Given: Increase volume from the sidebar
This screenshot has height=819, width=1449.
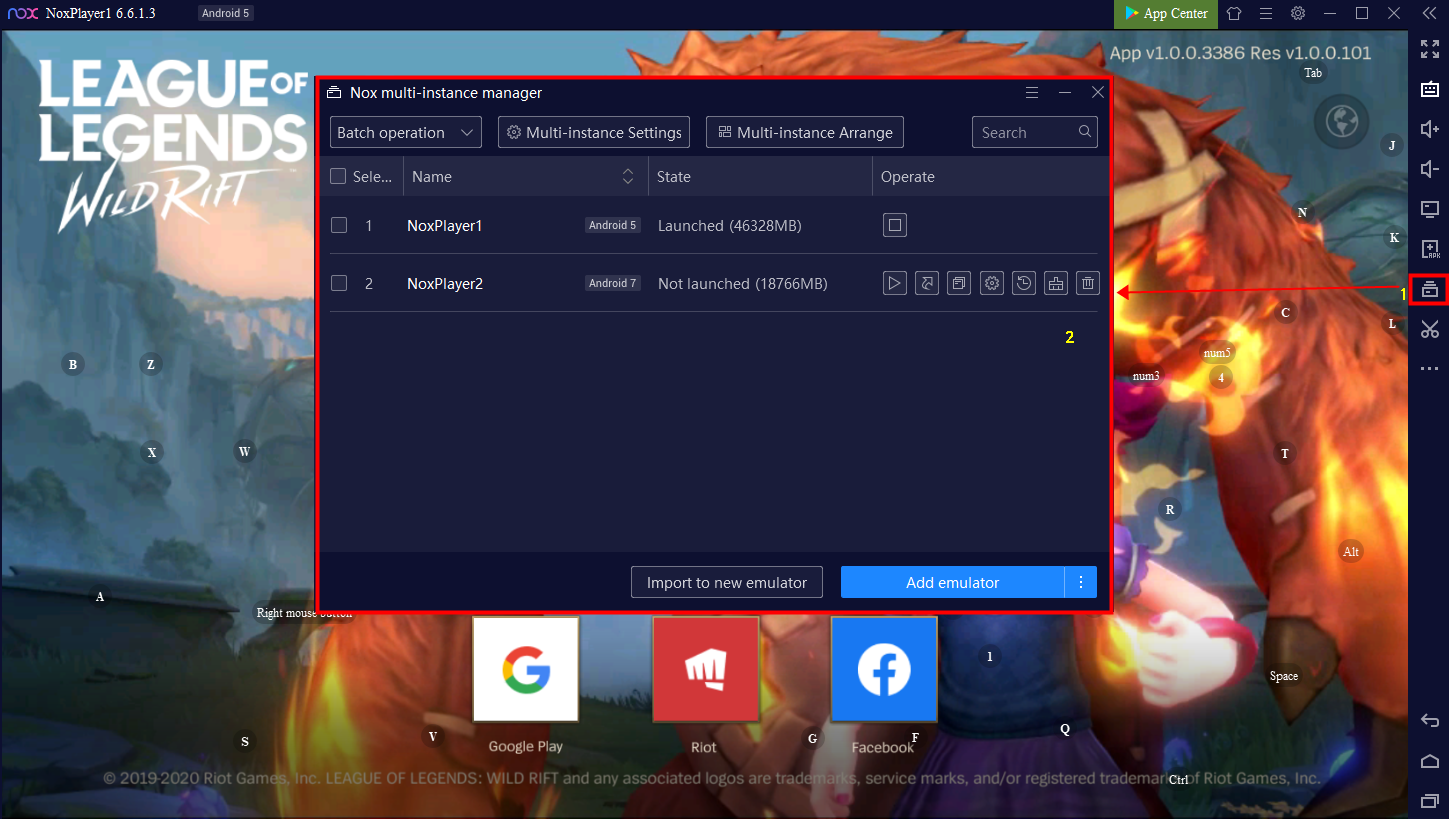Looking at the screenshot, I should (x=1430, y=129).
